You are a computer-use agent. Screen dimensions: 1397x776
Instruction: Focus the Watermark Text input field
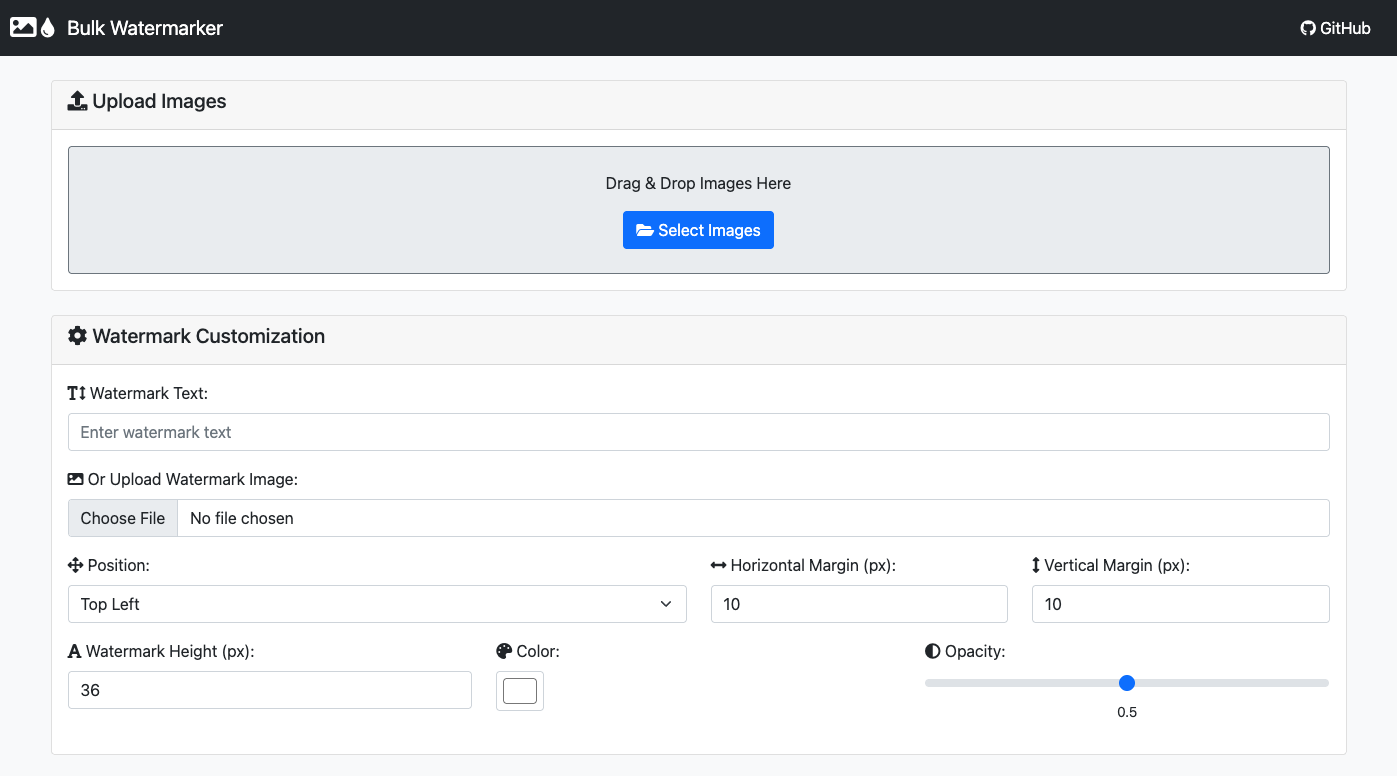point(698,432)
